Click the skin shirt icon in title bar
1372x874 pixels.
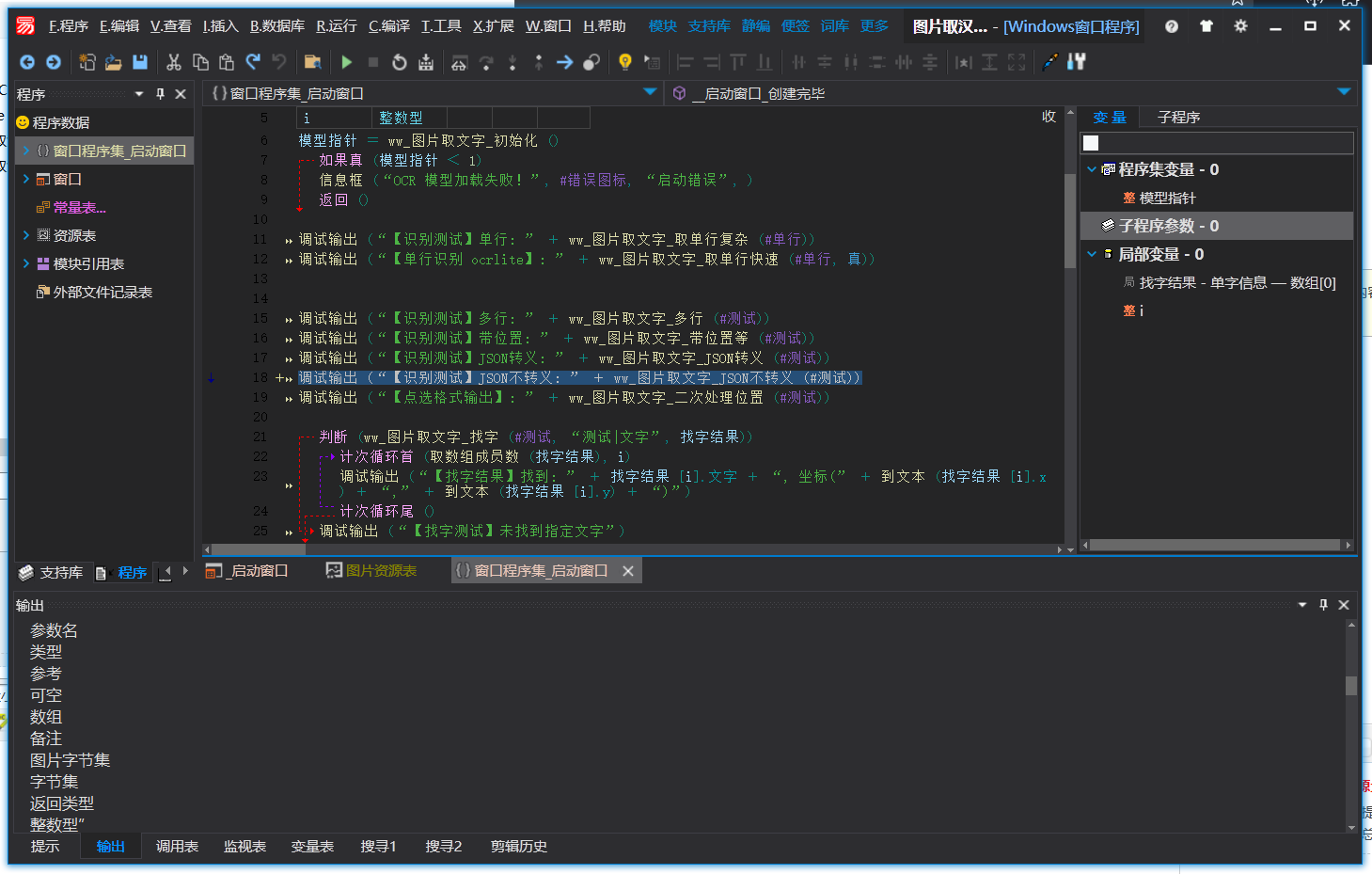pyautogui.click(x=1206, y=26)
